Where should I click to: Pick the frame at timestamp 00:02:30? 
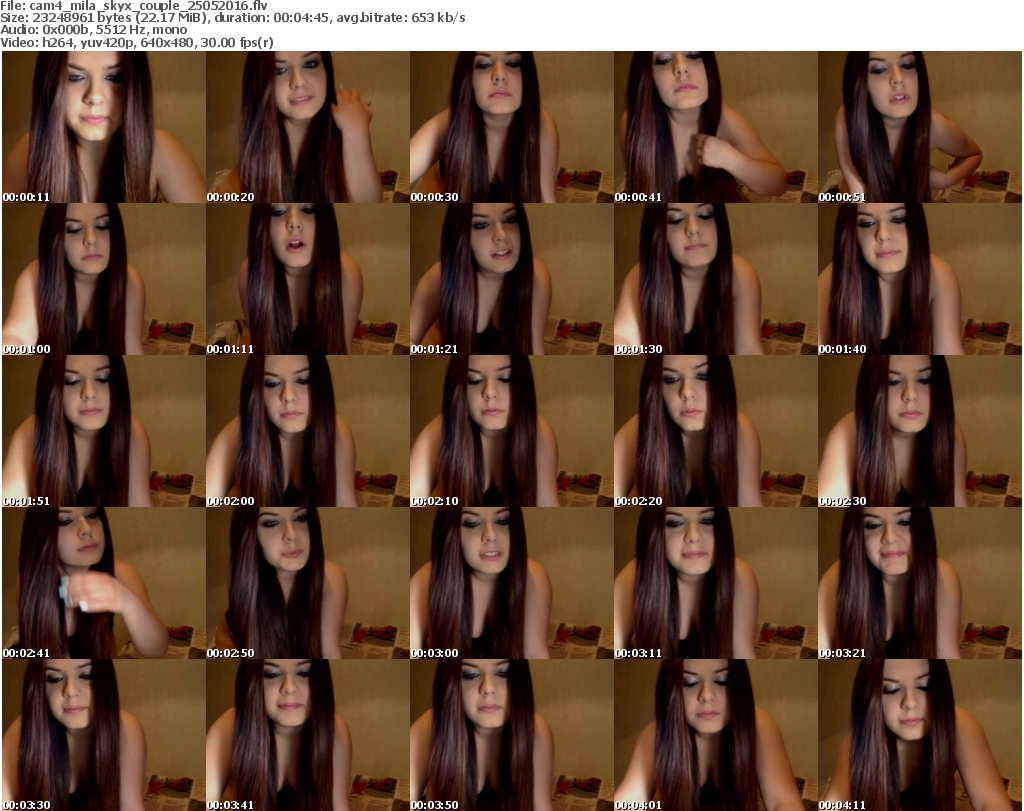tap(920, 431)
